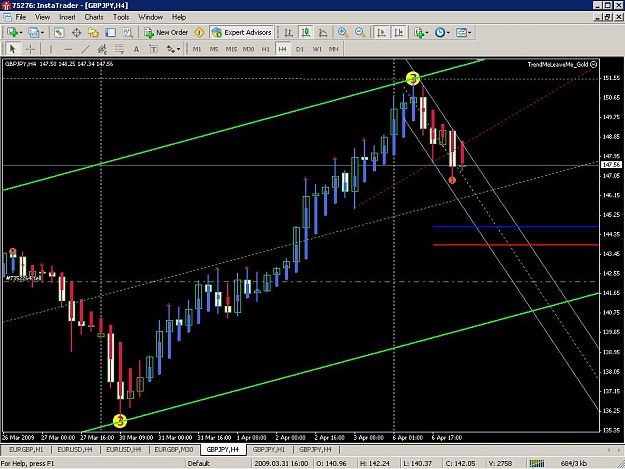The width and height of the screenshot is (625, 469).
Task: Select the Cursor arrow tool
Action: (12, 49)
